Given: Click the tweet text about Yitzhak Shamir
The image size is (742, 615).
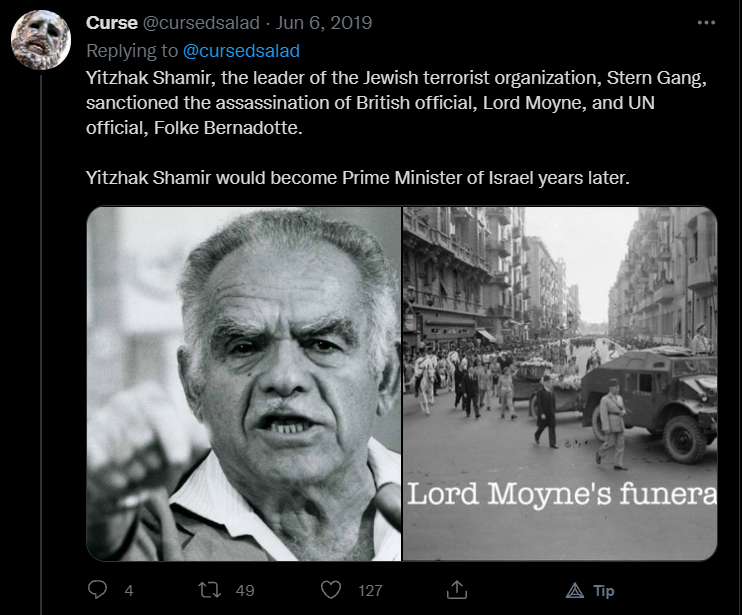Looking at the screenshot, I should [396, 128].
